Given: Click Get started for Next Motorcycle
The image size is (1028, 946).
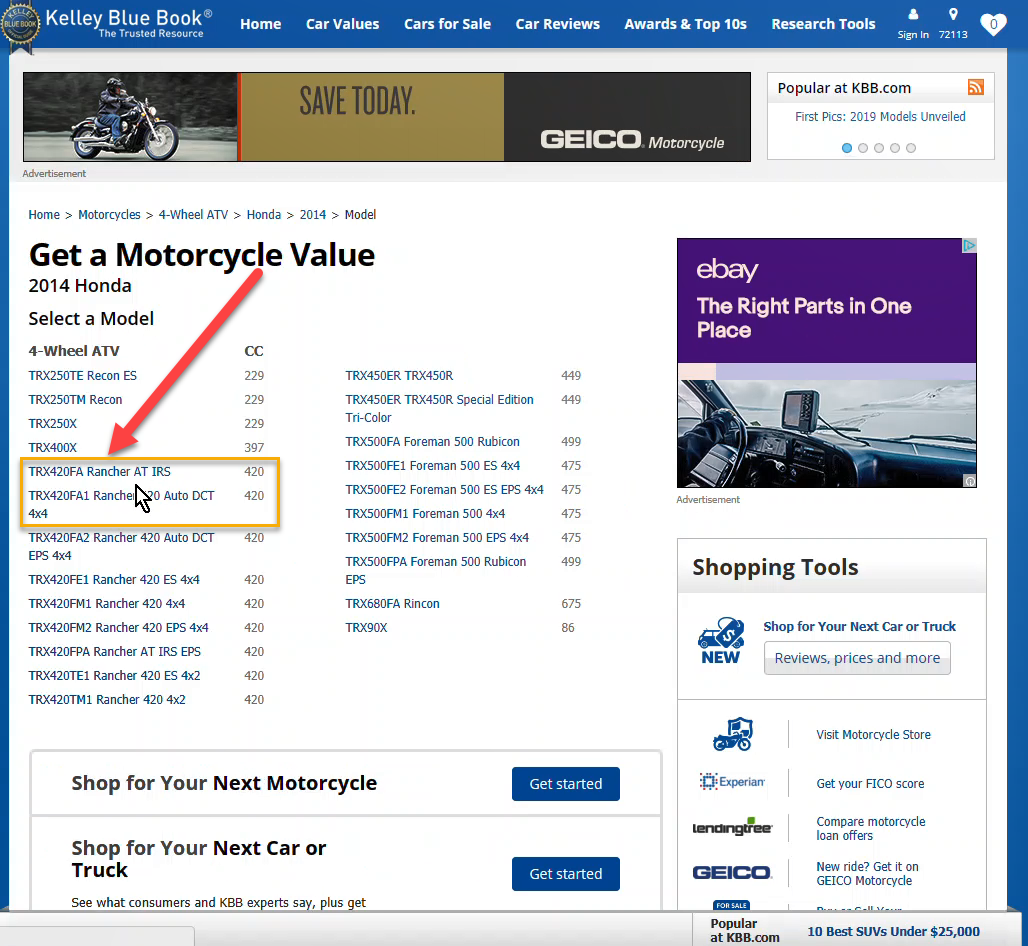Looking at the screenshot, I should point(566,783).
